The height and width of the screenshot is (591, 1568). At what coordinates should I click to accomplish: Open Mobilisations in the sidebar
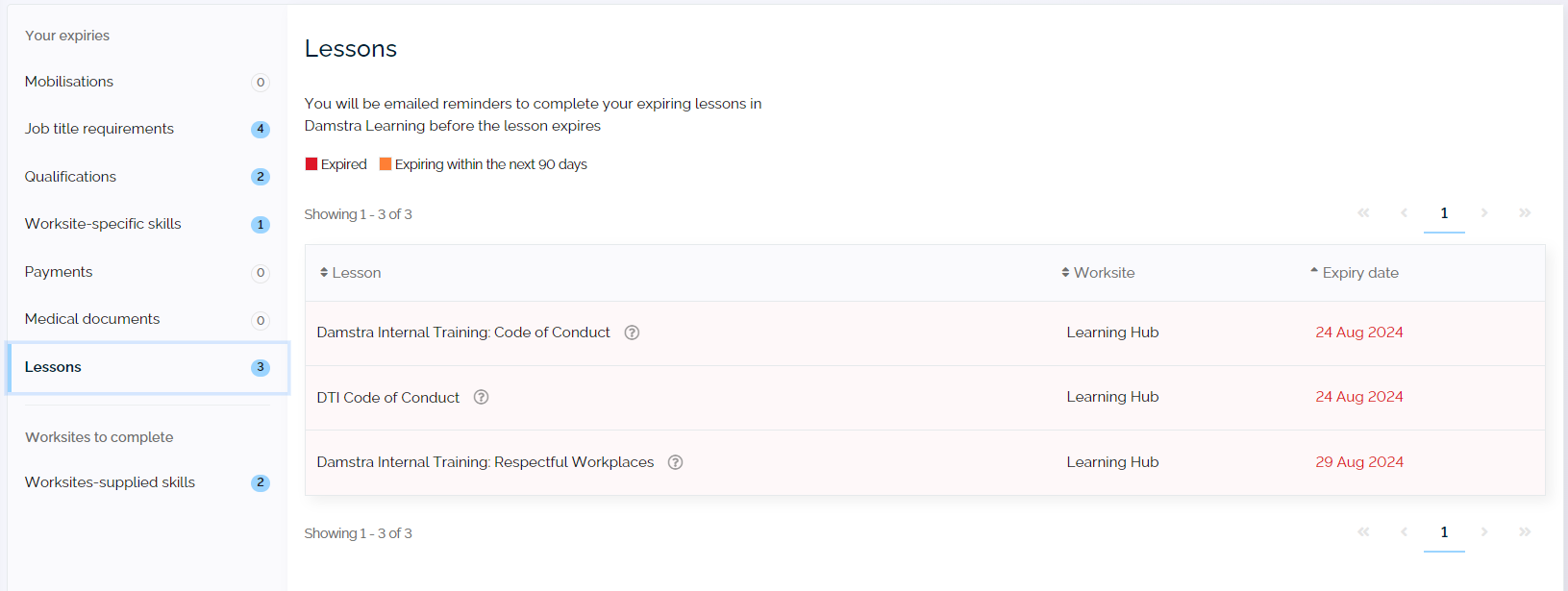(69, 82)
